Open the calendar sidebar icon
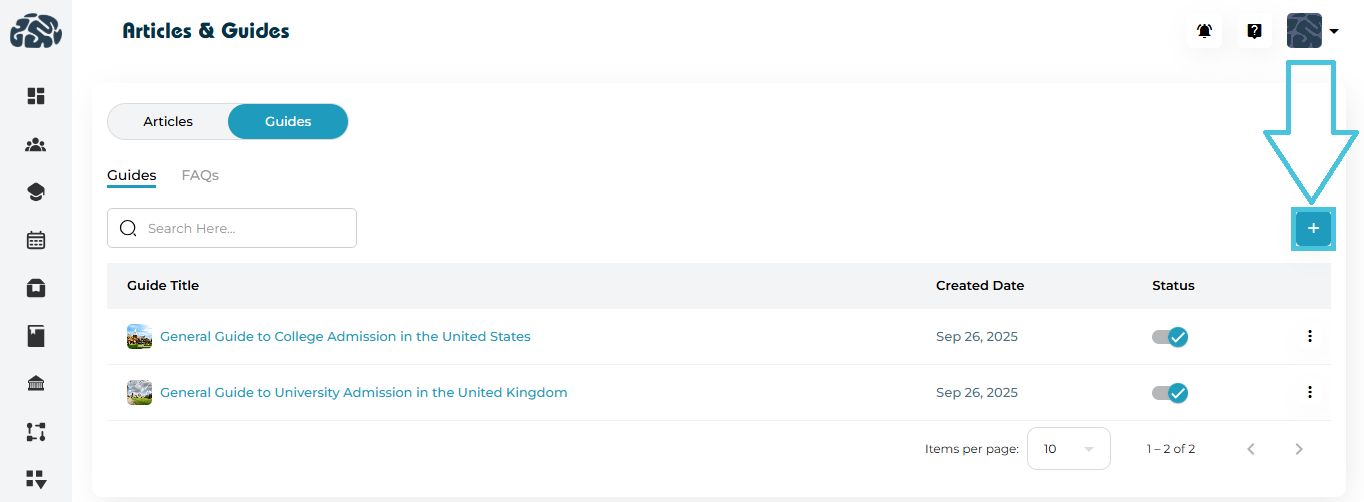1364x502 pixels. (36, 240)
